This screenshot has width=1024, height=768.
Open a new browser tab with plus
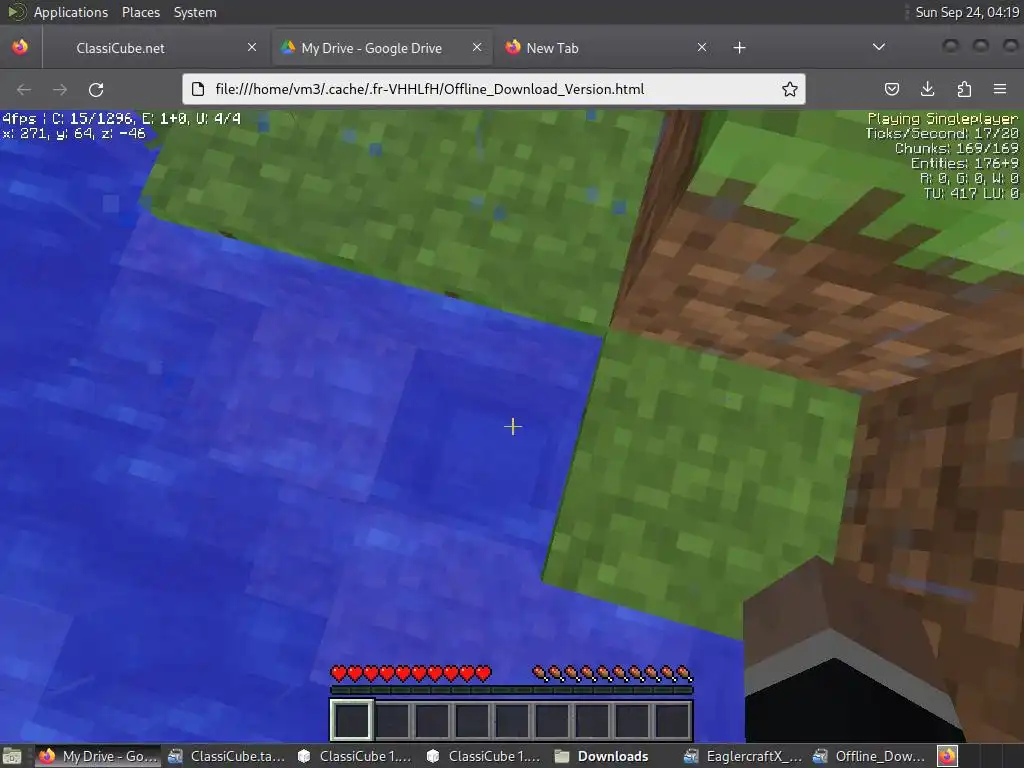coord(739,47)
